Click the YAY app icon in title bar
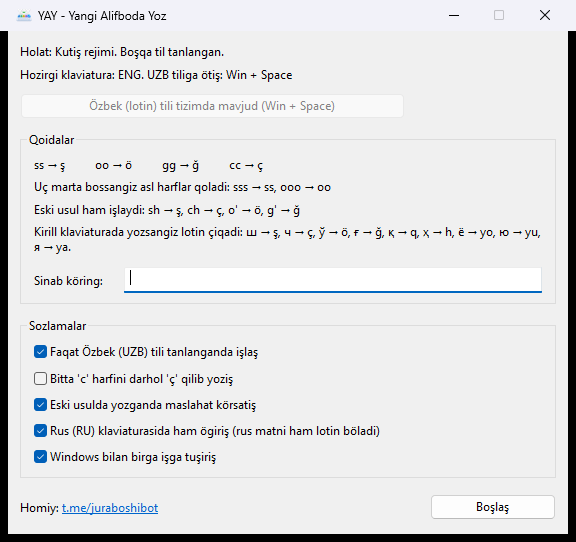The height and width of the screenshot is (542, 576). 24,16
